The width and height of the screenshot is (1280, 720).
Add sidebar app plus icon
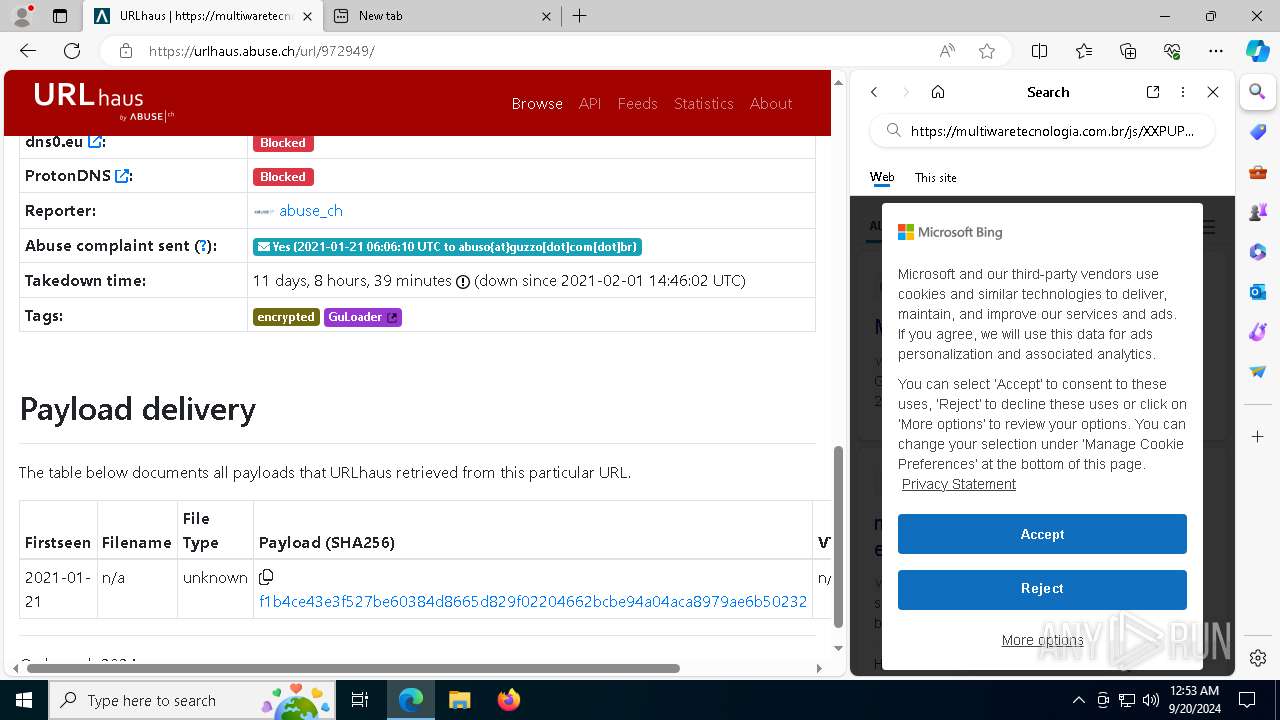pos(1258,437)
